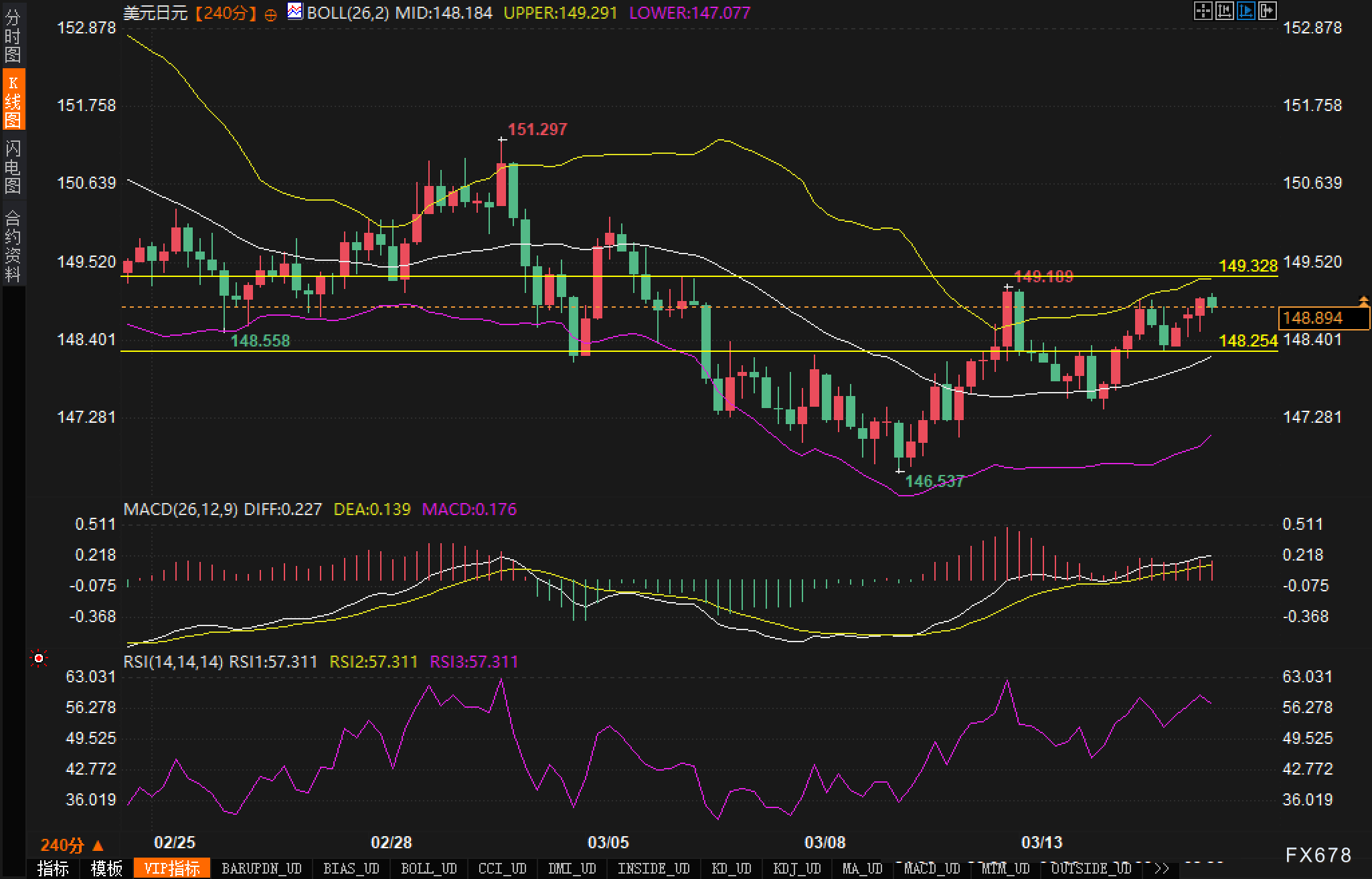This screenshot has width=1372, height=879.
Task: Click the 模板 button in bottom bar
Action: [106, 868]
